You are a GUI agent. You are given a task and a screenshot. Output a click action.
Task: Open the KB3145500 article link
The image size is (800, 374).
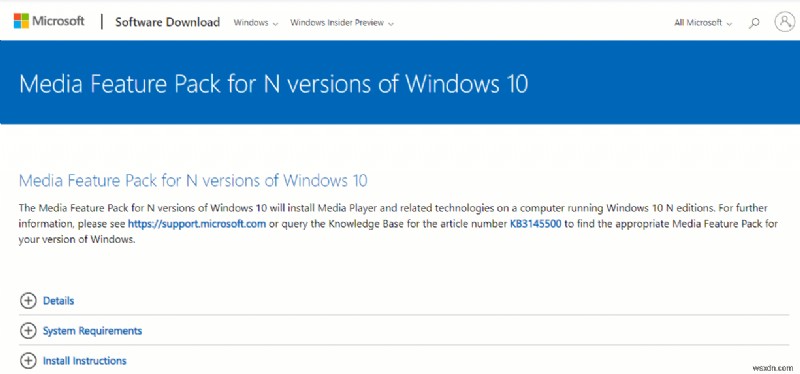[x=536, y=223]
